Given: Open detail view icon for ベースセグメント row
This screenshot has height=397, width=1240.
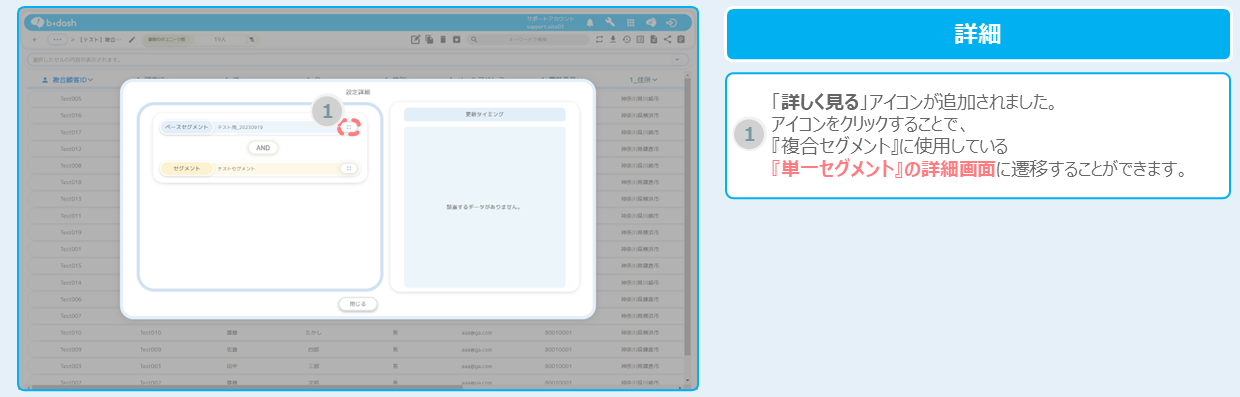Looking at the screenshot, I should (x=349, y=127).
